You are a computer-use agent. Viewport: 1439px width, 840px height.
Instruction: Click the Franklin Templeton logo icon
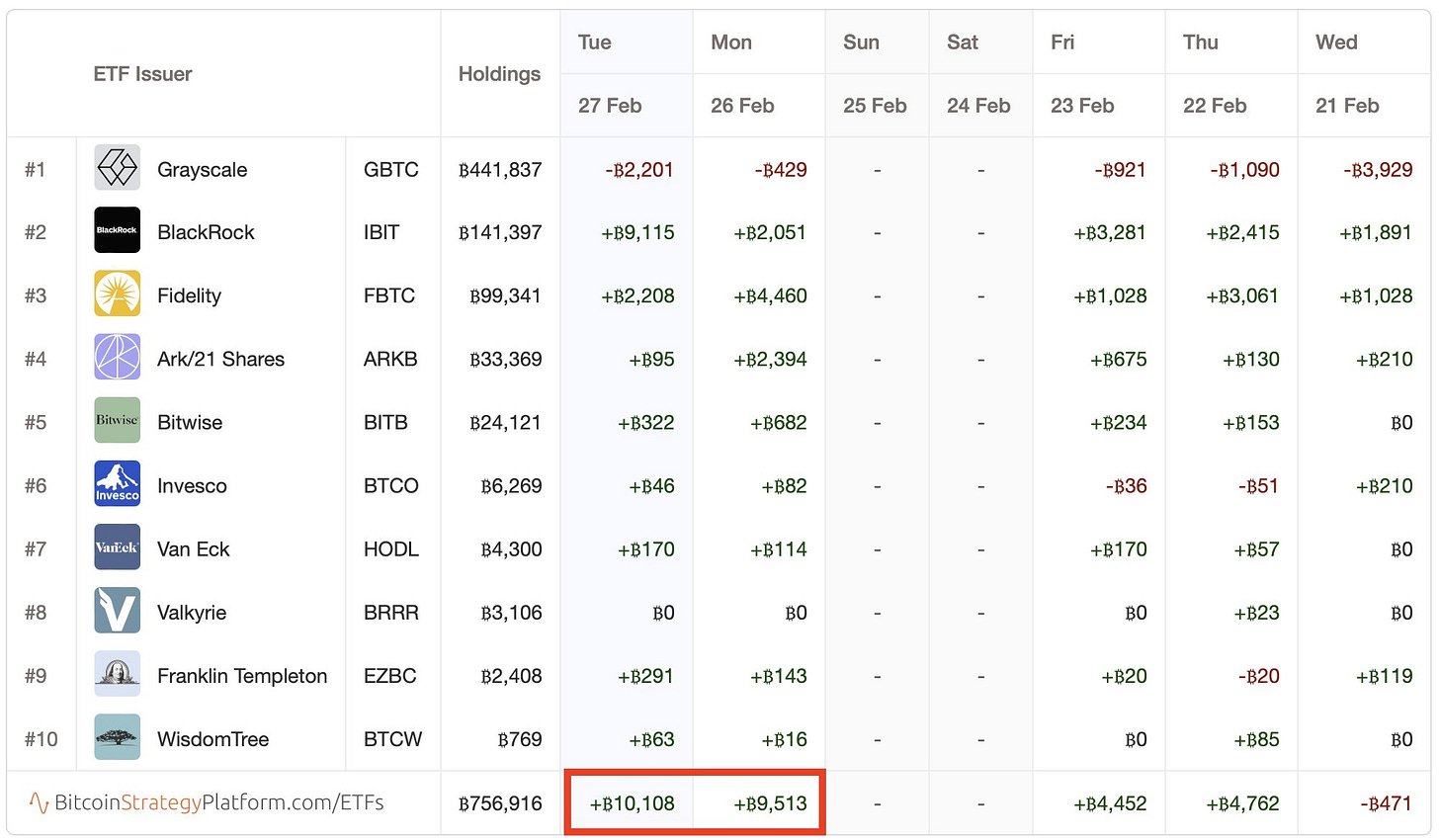click(117, 673)
